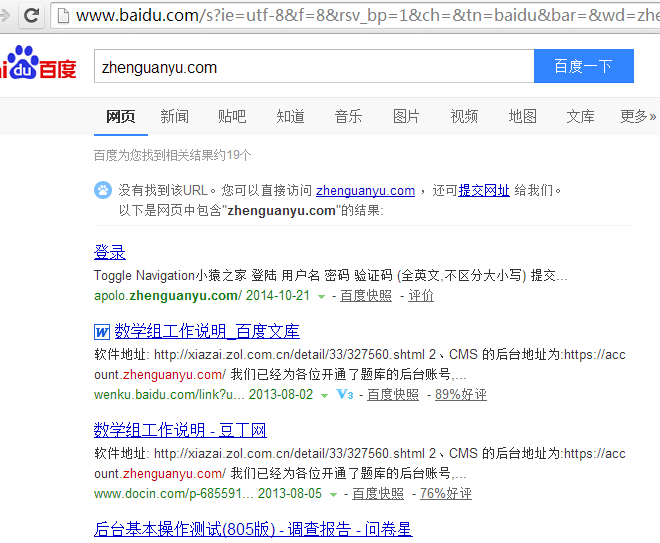660x543 pixels.
Task: Click the Baidu search input field
Action: (314, 66)
